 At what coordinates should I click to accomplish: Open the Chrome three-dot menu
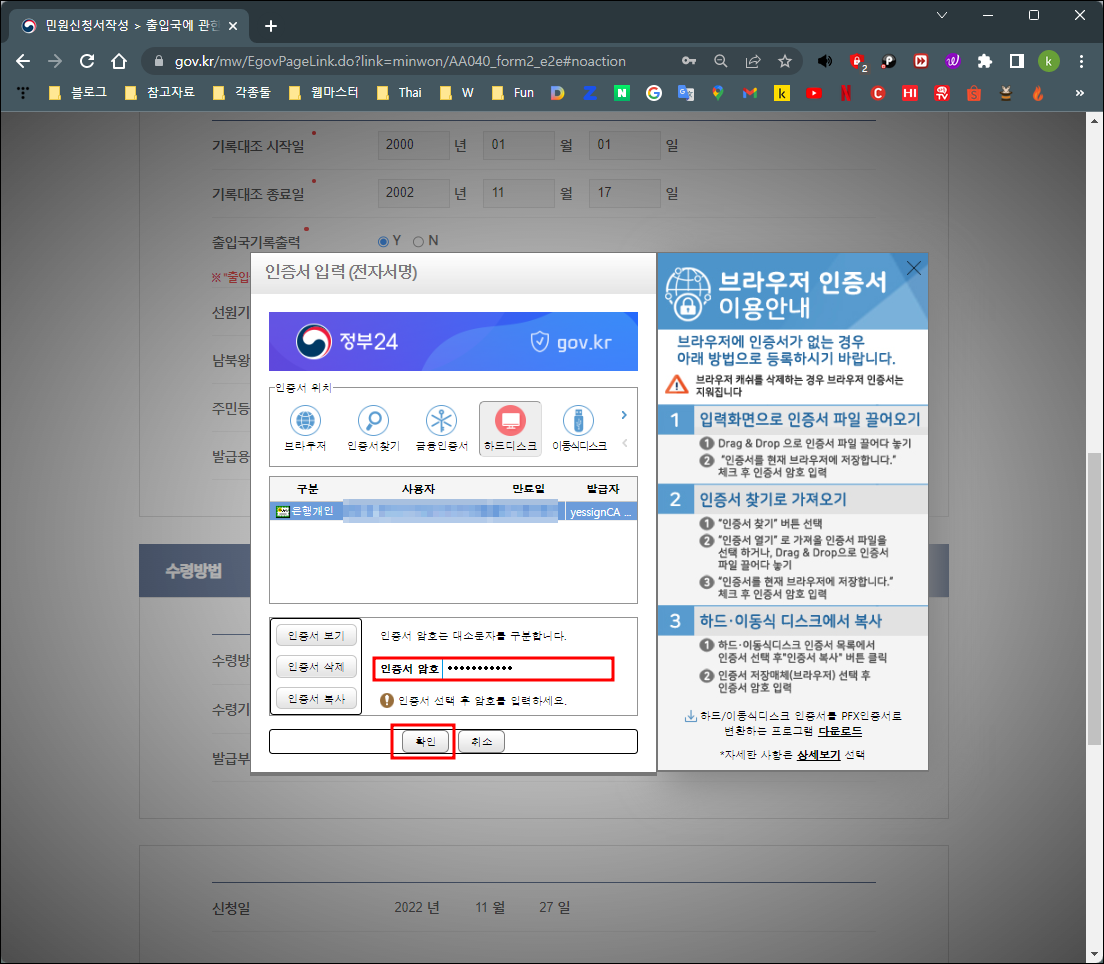coord(1081,61)
